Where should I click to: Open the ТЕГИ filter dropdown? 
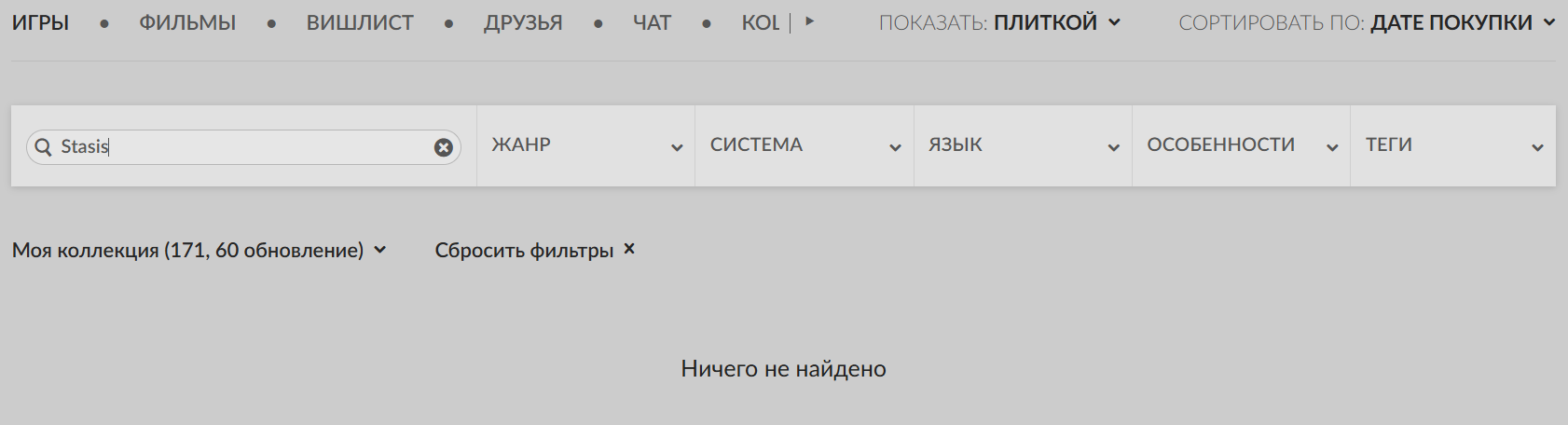[x=1452, y=145]
